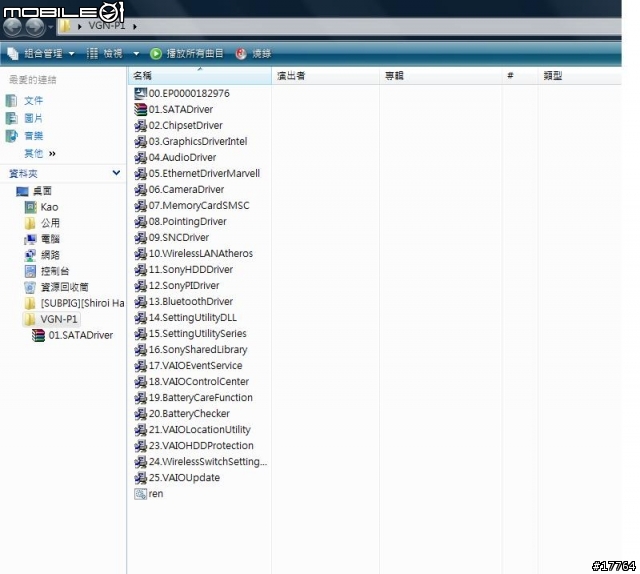Click the 13.BluetoothDriver installer icon
The image size is (640, 574).
coord(140,302)
